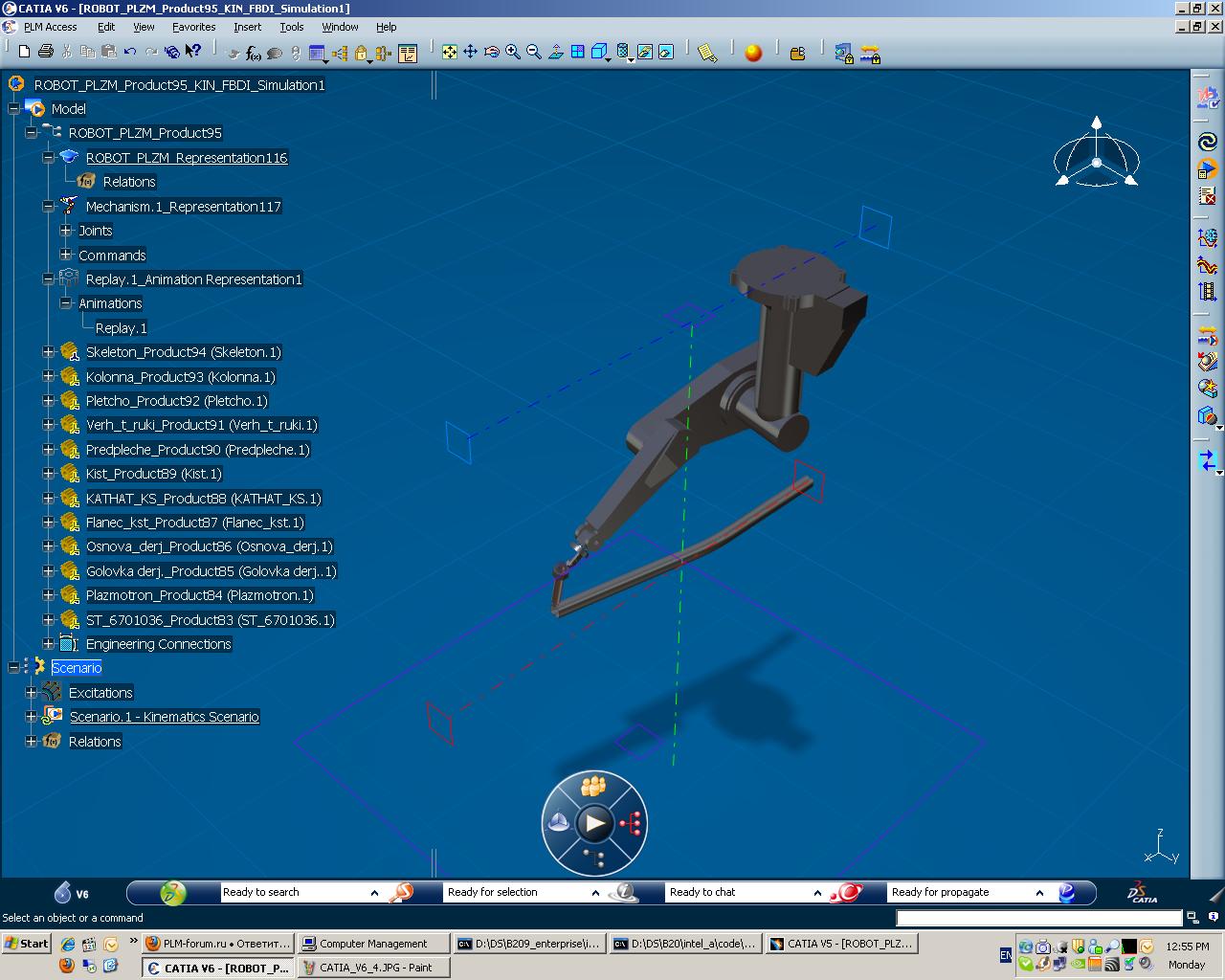Image resolution: width=1225 pixels, height=980 pixels.
Task: Click the Measure ruler icon in toolbar
Action: coord(707,54)
